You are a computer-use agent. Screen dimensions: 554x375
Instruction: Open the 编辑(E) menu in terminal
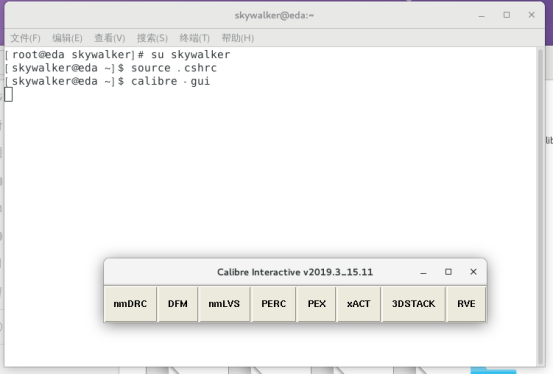(x=67, y=38)
